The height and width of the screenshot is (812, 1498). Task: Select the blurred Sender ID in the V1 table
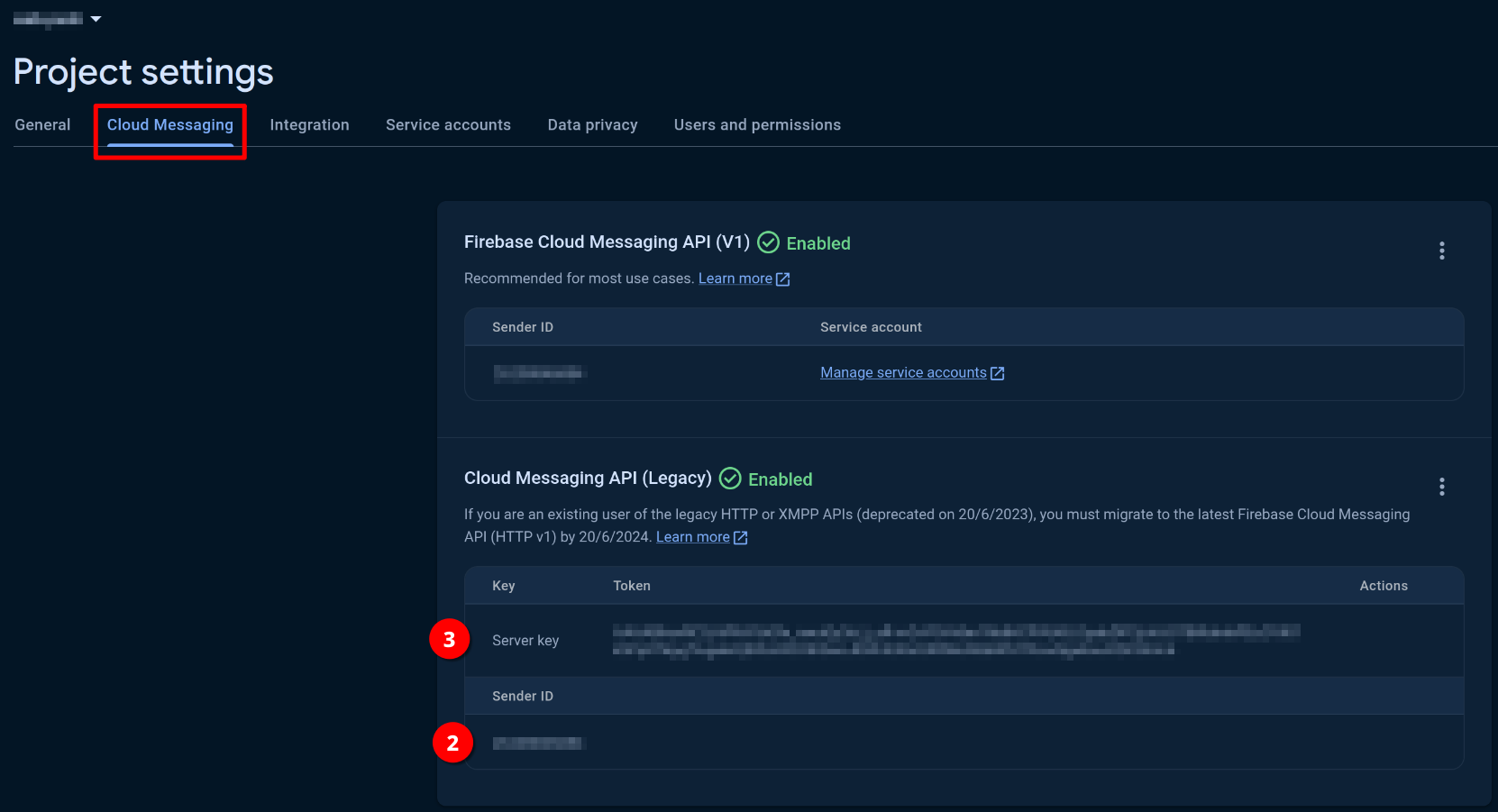click(540, 373)
